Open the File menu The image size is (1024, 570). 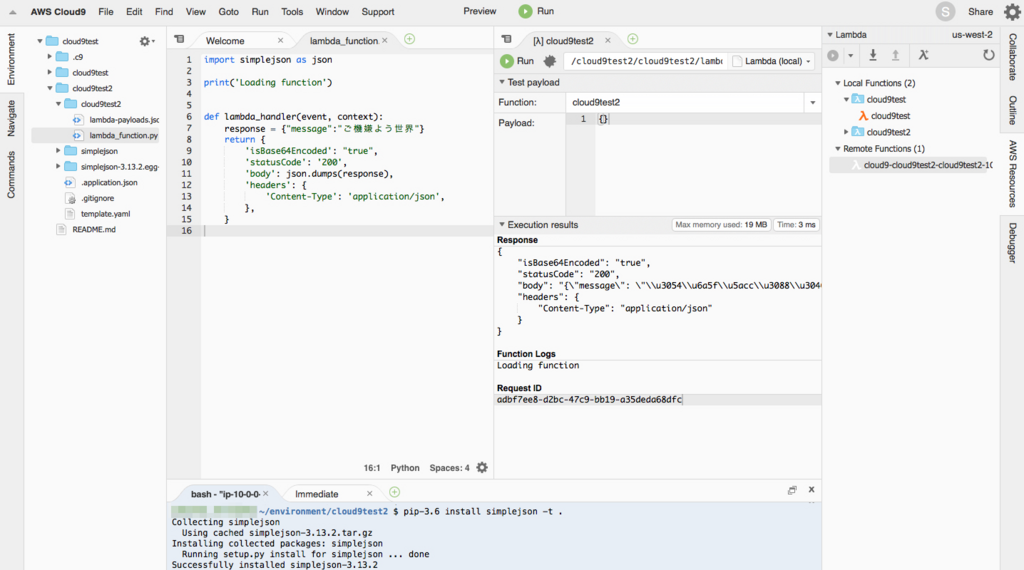coord(106,12)
